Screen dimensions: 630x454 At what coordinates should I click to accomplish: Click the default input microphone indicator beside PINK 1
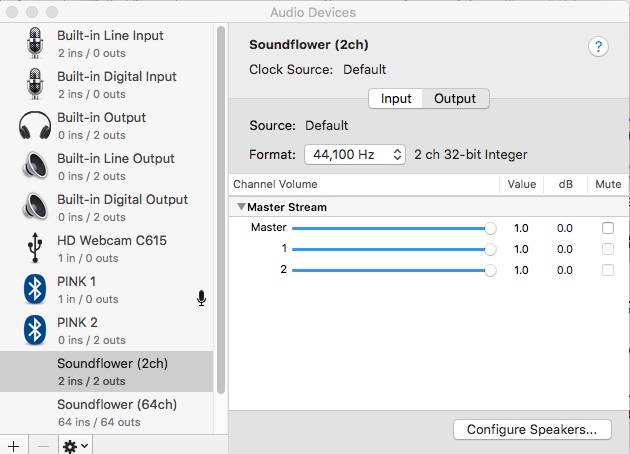(x=202, y=298)
